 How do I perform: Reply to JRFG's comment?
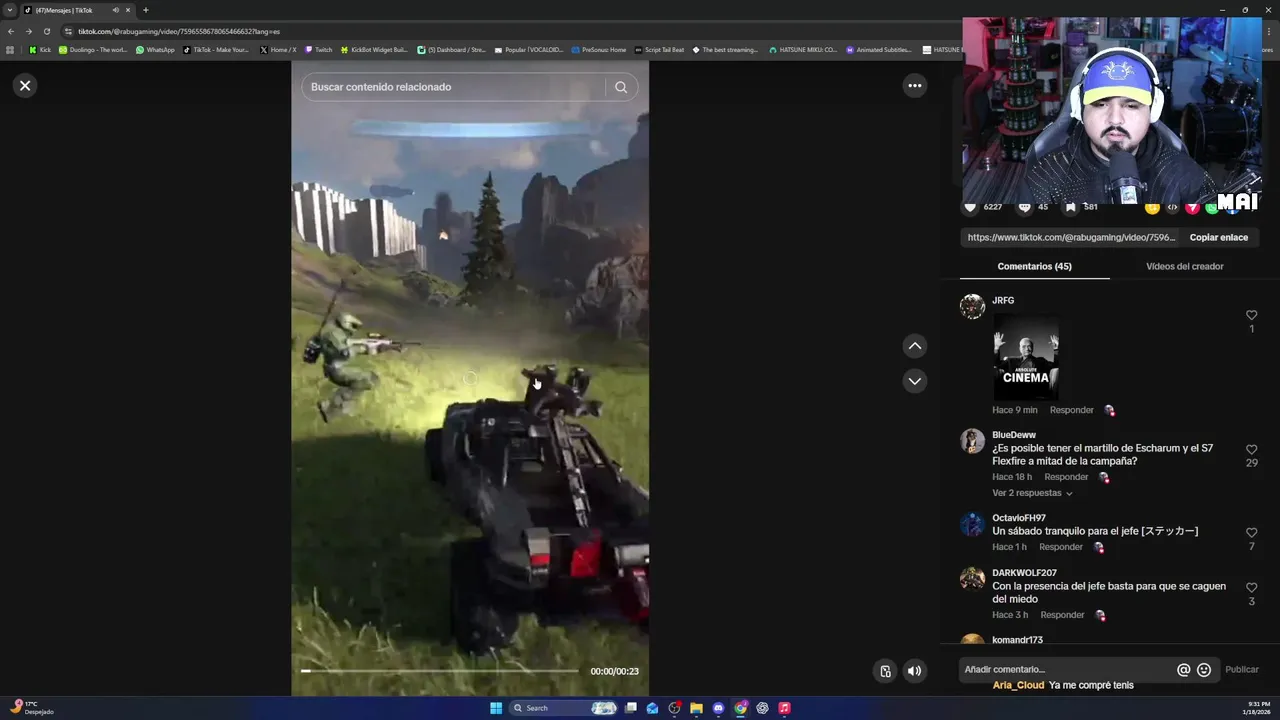(x=1071, y=410)
